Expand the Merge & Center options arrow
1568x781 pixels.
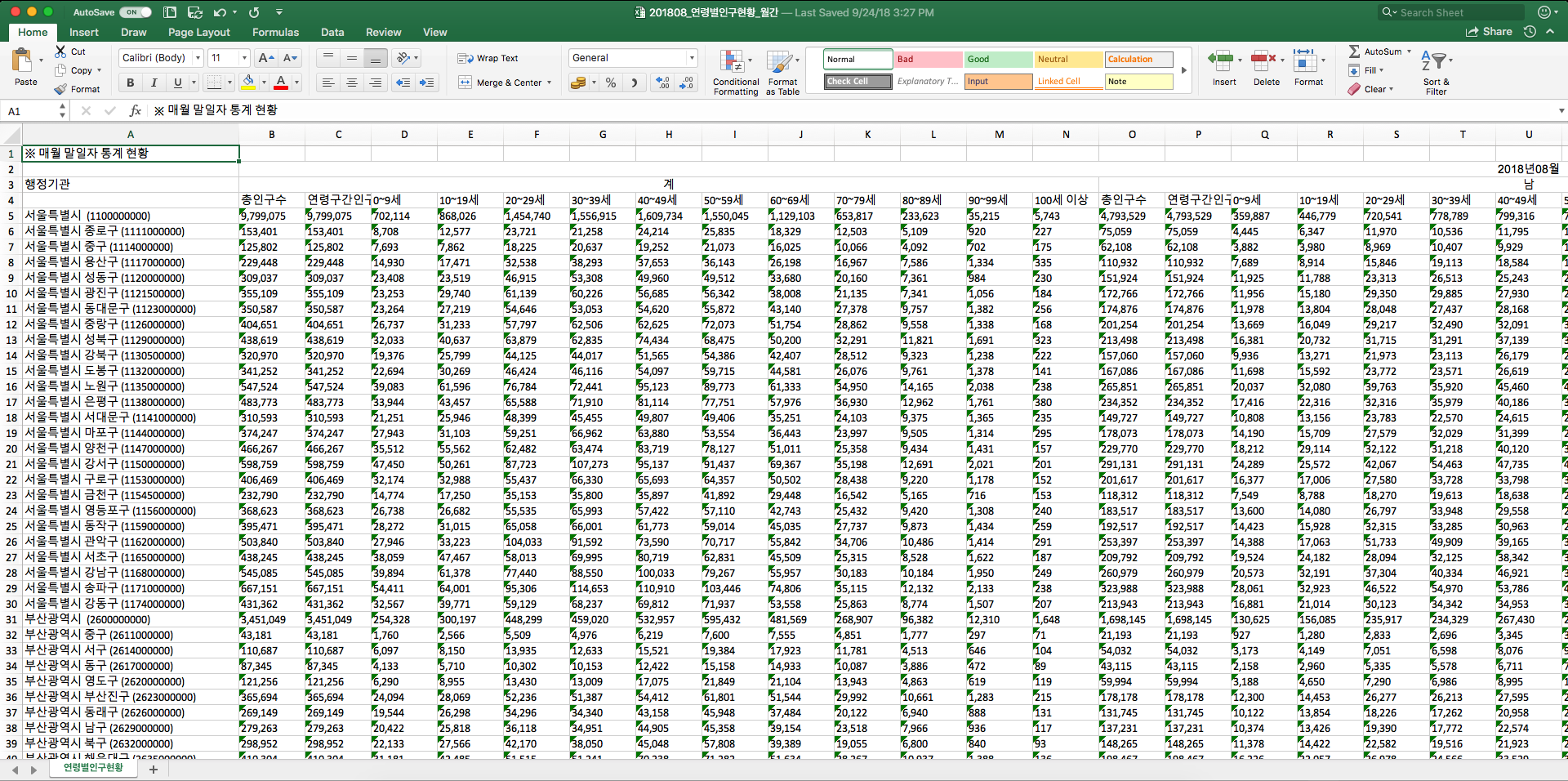(549, 83)
